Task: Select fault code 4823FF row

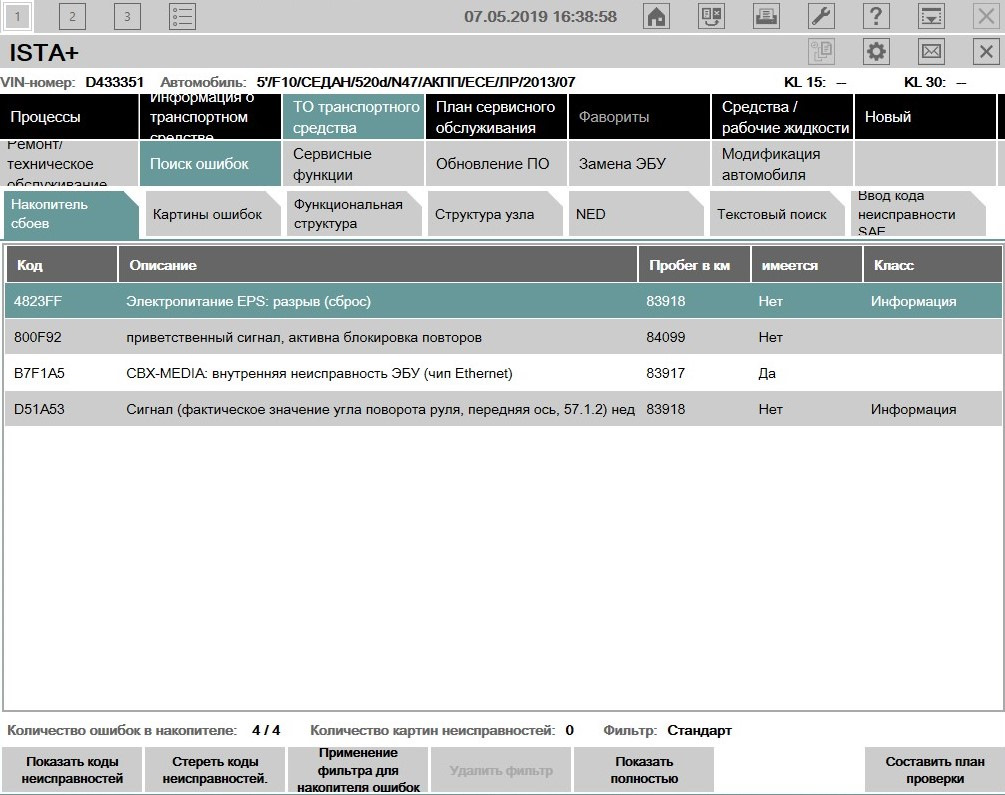Action: click(503, 301)
